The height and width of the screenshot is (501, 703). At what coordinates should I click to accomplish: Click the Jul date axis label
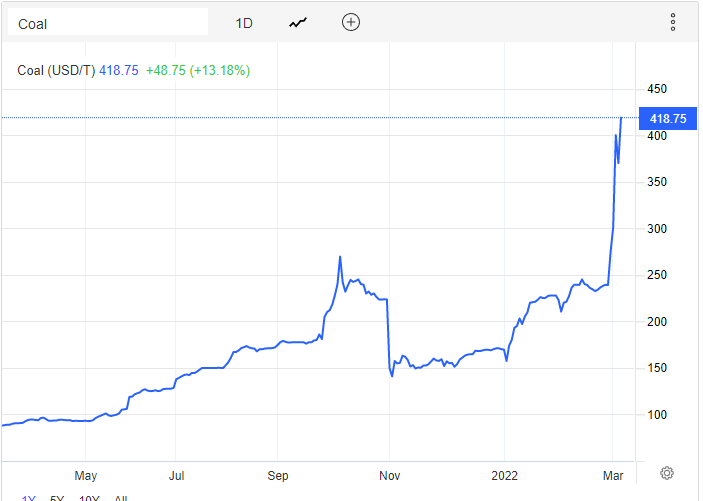point(176,475)
